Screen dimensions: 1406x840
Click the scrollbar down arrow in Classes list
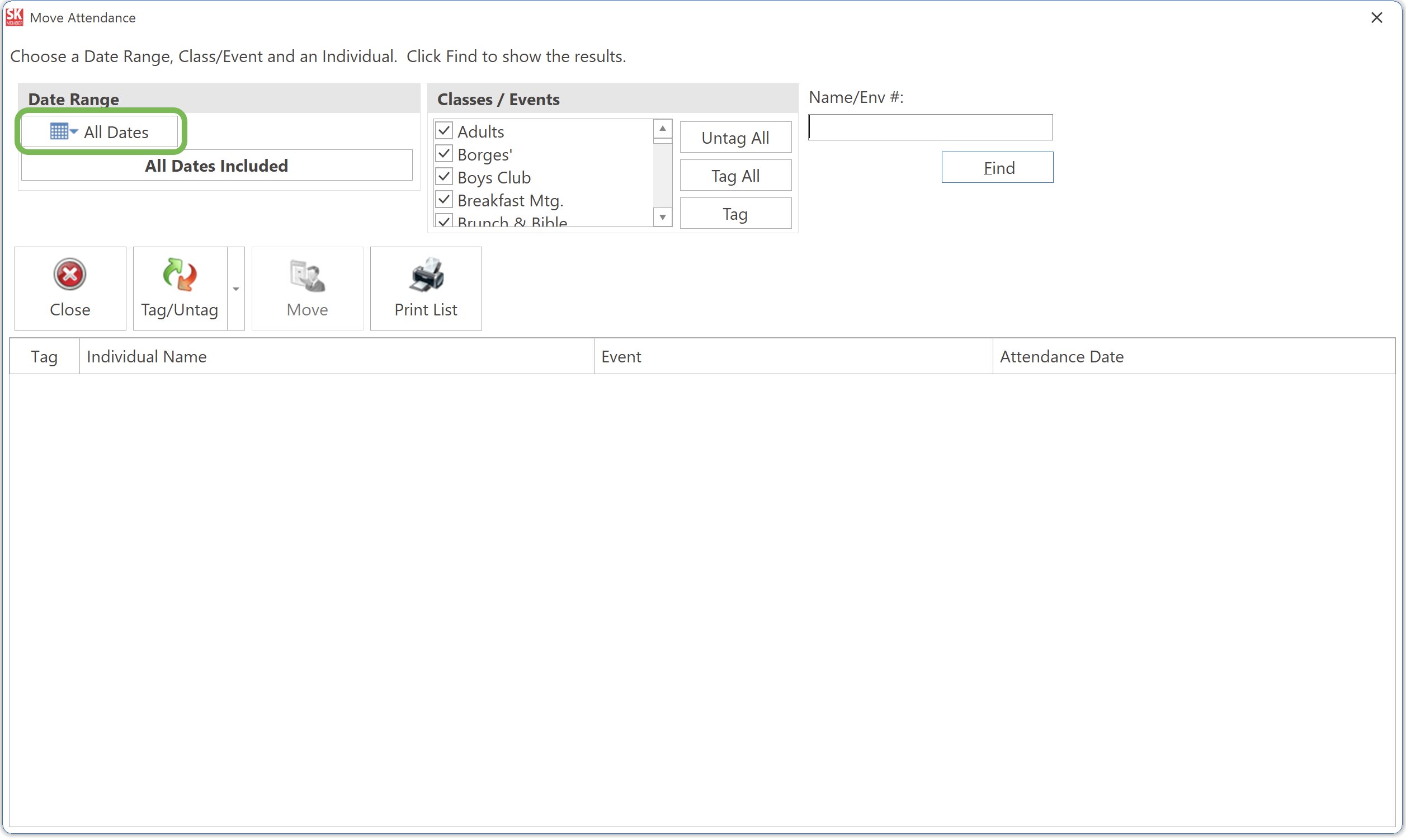tap(662, 217)
